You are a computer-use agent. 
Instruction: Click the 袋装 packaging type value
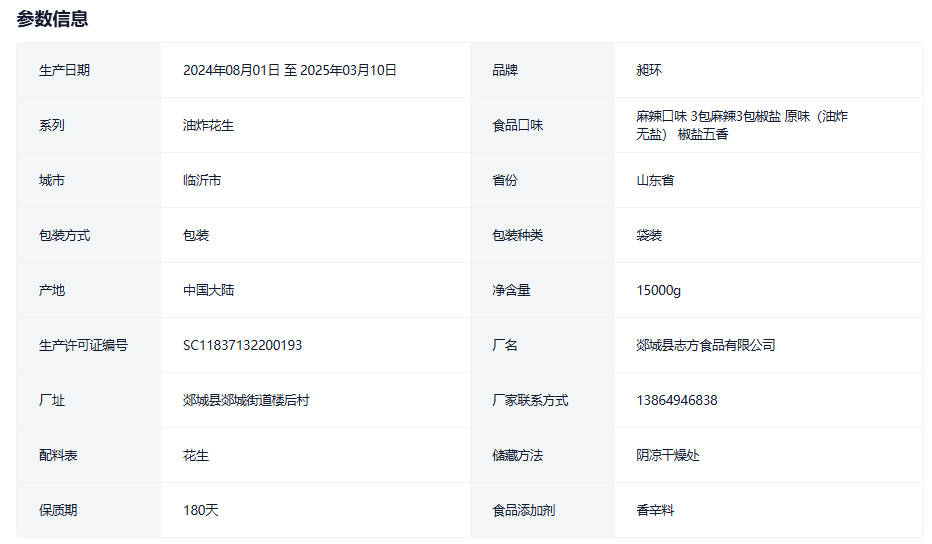tap(648, 235)
